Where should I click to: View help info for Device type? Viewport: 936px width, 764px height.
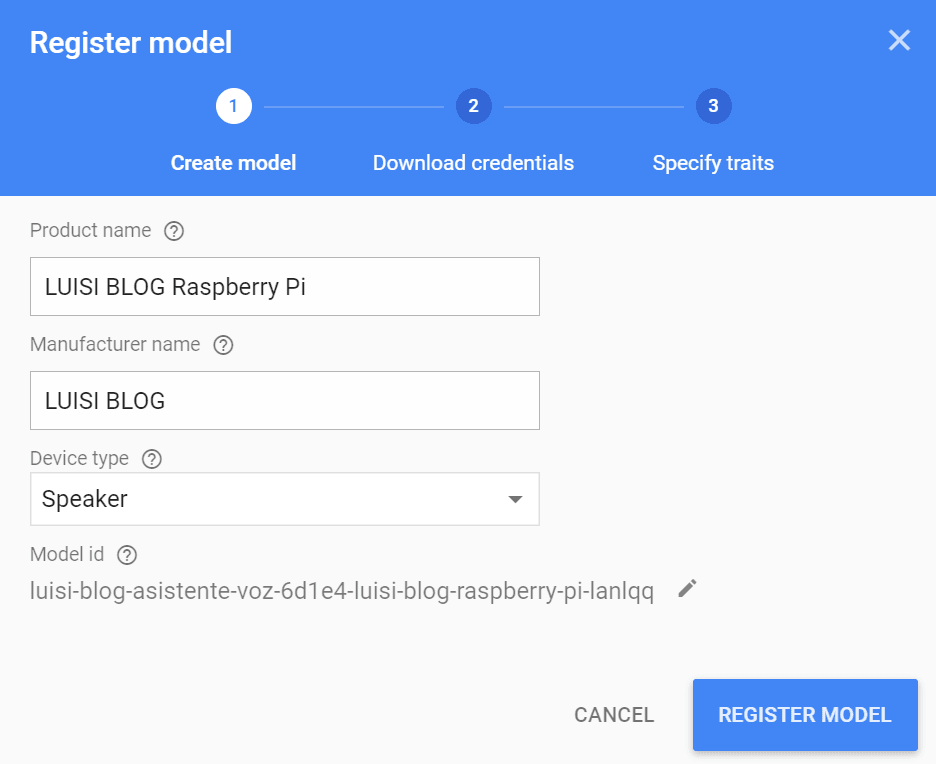(x=151, y=459)
